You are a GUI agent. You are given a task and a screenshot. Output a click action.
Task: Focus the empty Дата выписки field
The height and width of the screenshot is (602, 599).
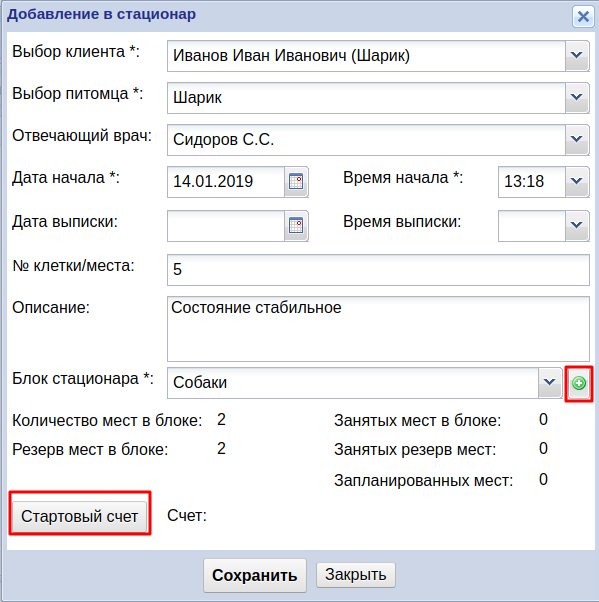pos(226,226)
